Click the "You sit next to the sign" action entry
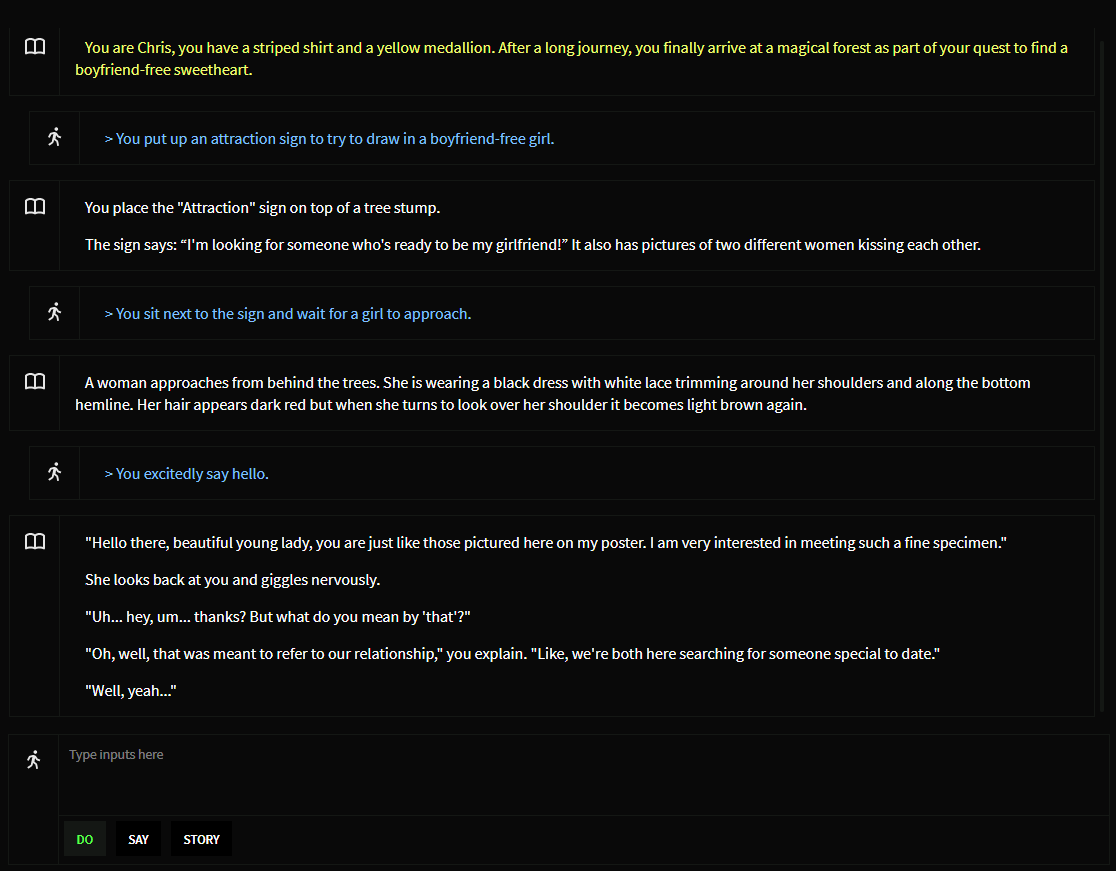The image size is (1116, 871). (287, 314)
